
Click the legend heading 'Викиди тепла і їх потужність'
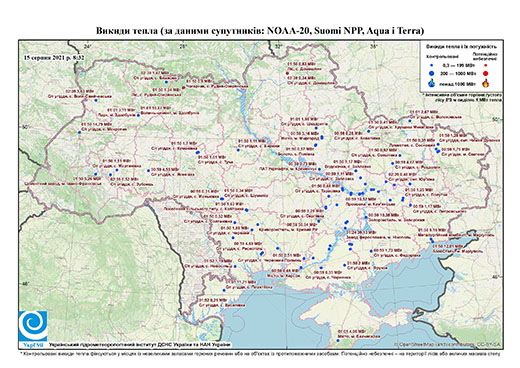[461, 47]
